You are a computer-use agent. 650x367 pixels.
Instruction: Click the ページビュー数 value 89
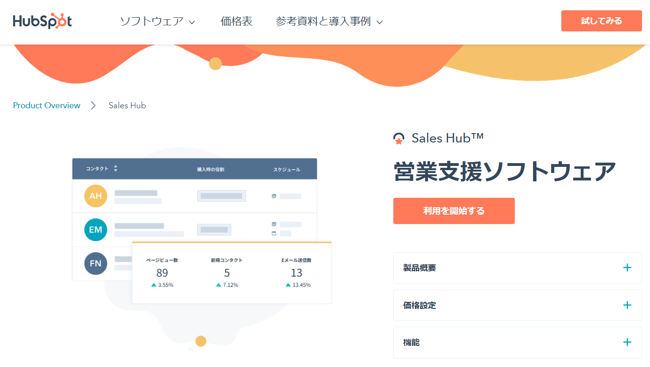coord(162,273)
